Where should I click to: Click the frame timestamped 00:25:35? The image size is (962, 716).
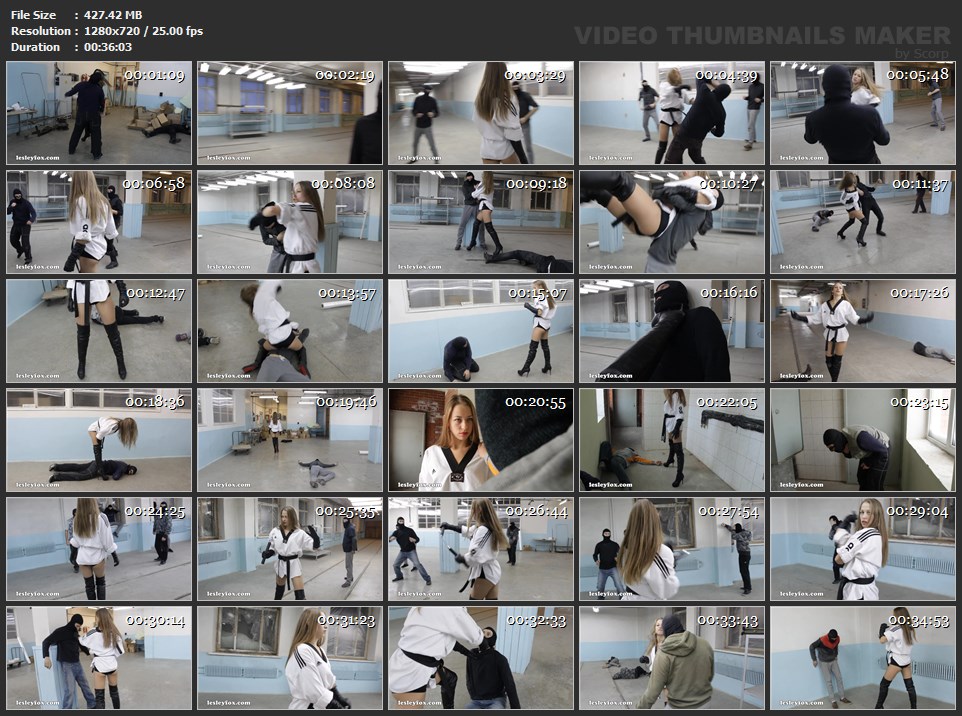[290, 549]
